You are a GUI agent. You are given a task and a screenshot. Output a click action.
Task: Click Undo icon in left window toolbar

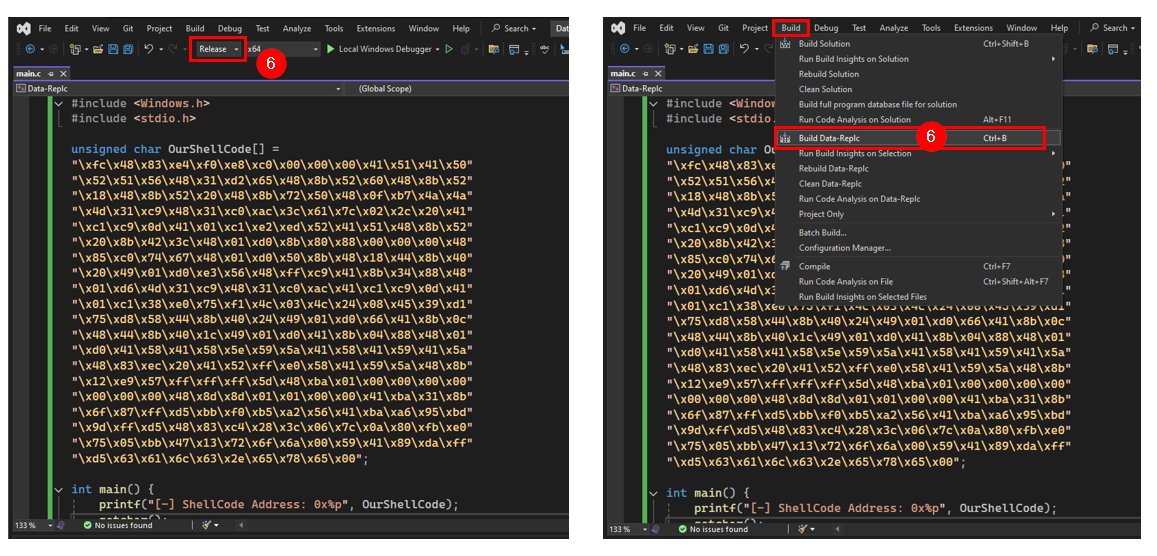(148, 49)
